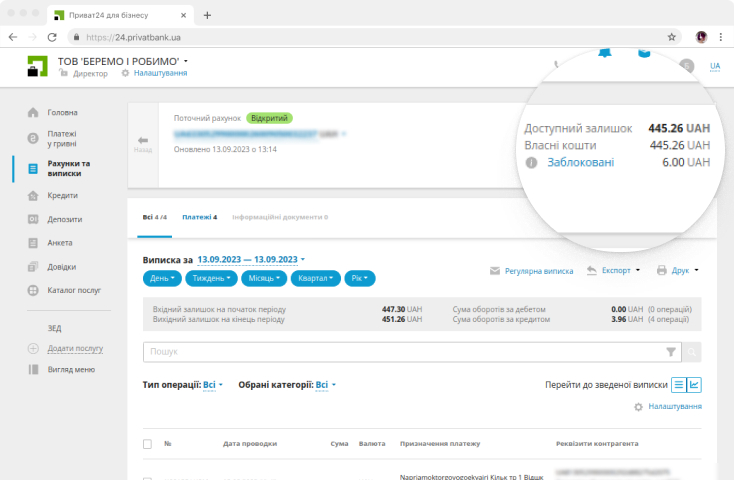Click the filter funnel icon in search field
This screenshot has width=734, height=480.
click(x=671, y=352)
